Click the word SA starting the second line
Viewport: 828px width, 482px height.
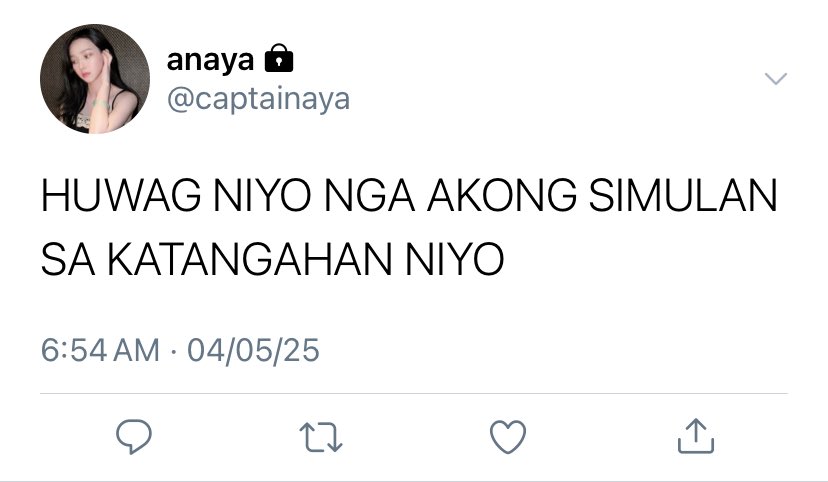point(68,259)
